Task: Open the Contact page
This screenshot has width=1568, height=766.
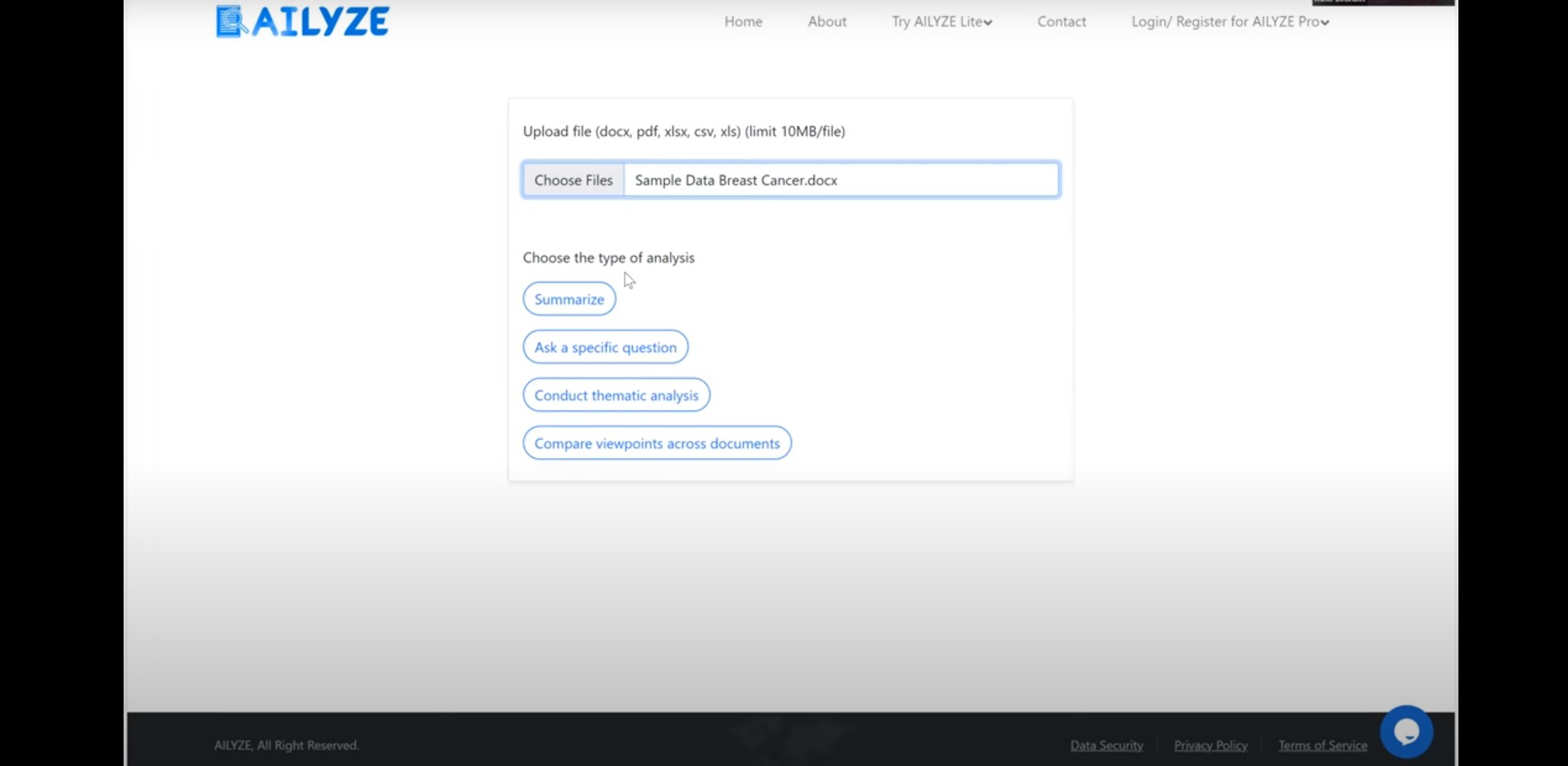Action: (1061, 21)
